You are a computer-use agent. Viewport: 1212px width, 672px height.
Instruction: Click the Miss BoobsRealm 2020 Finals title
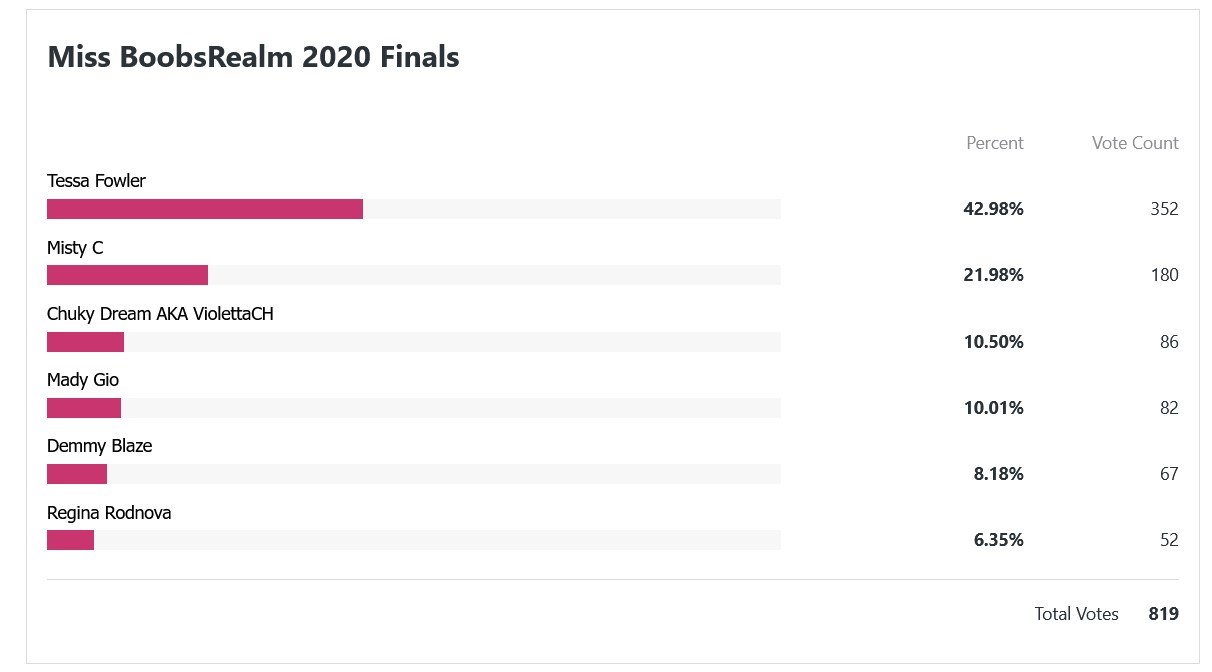(x=253, y=57)
